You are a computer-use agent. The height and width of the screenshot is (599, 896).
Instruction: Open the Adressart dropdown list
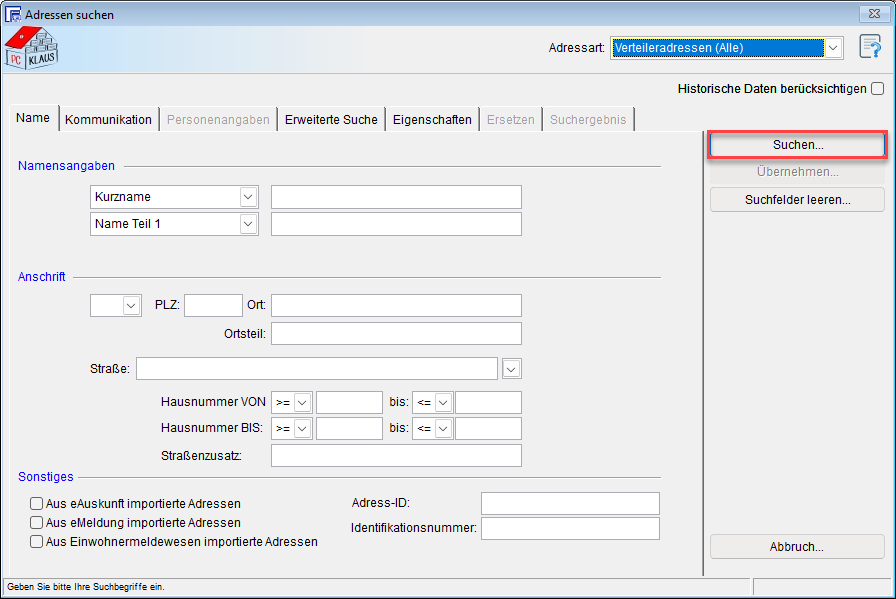[832, 48]
